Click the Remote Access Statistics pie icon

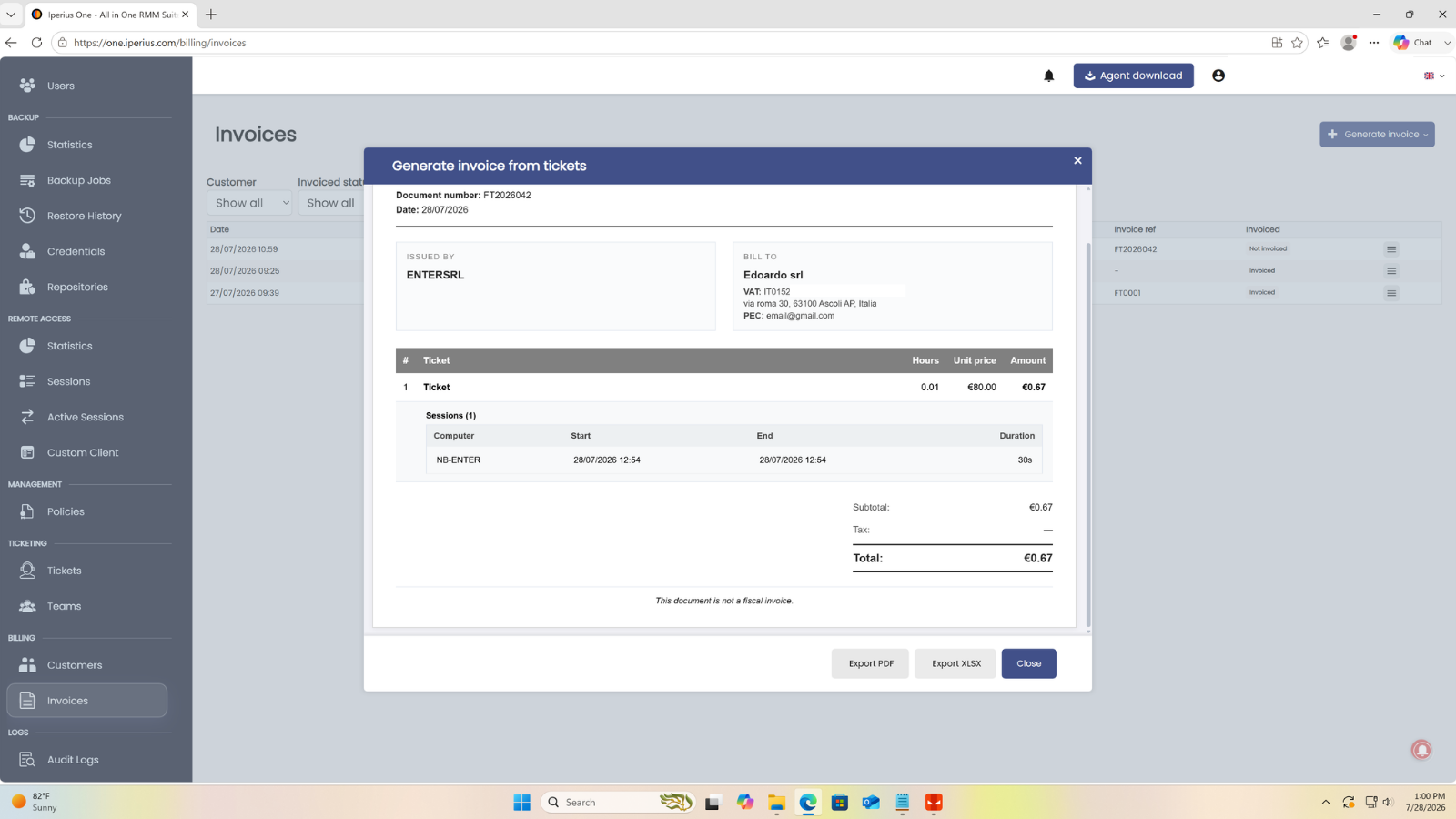27,346
